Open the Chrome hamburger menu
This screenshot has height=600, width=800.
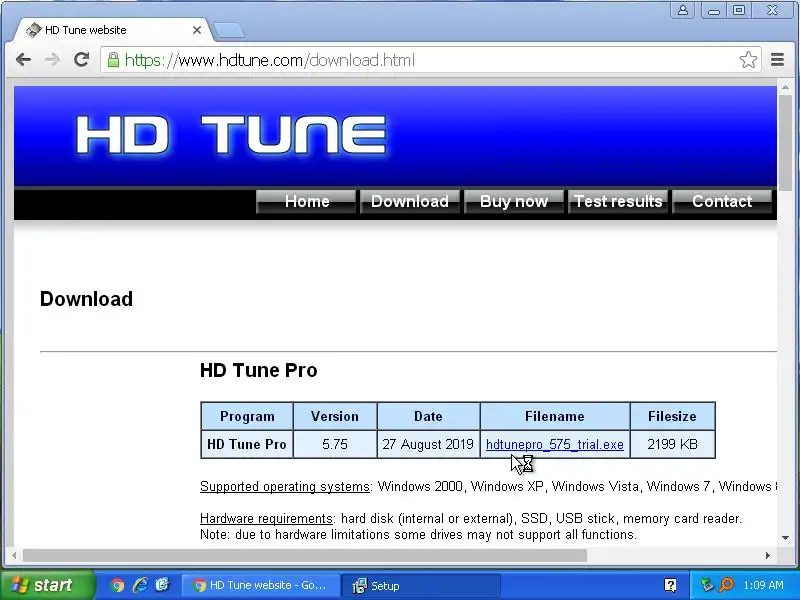tap(777, 60)
